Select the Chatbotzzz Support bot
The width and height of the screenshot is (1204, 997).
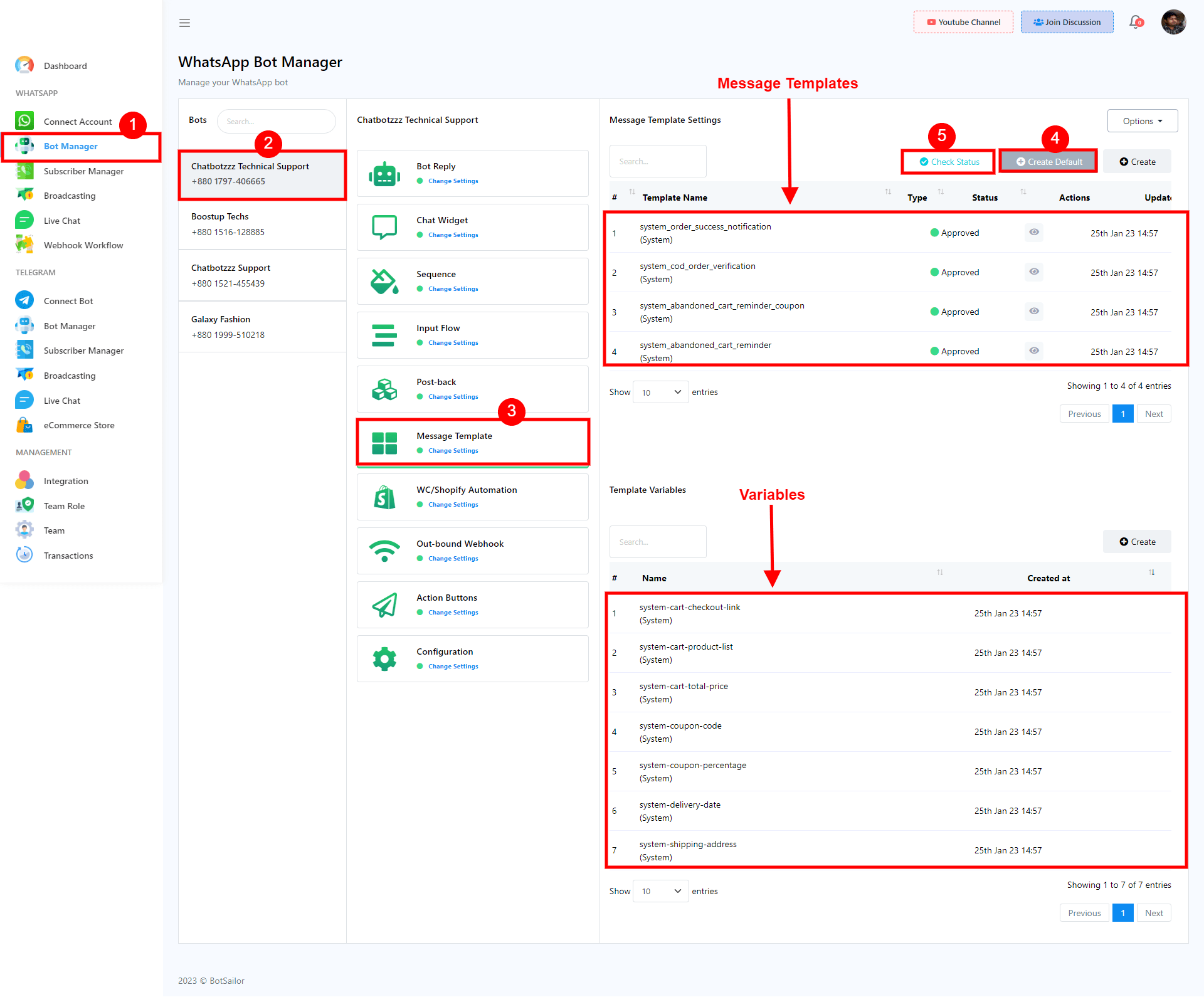click(262, 276)
